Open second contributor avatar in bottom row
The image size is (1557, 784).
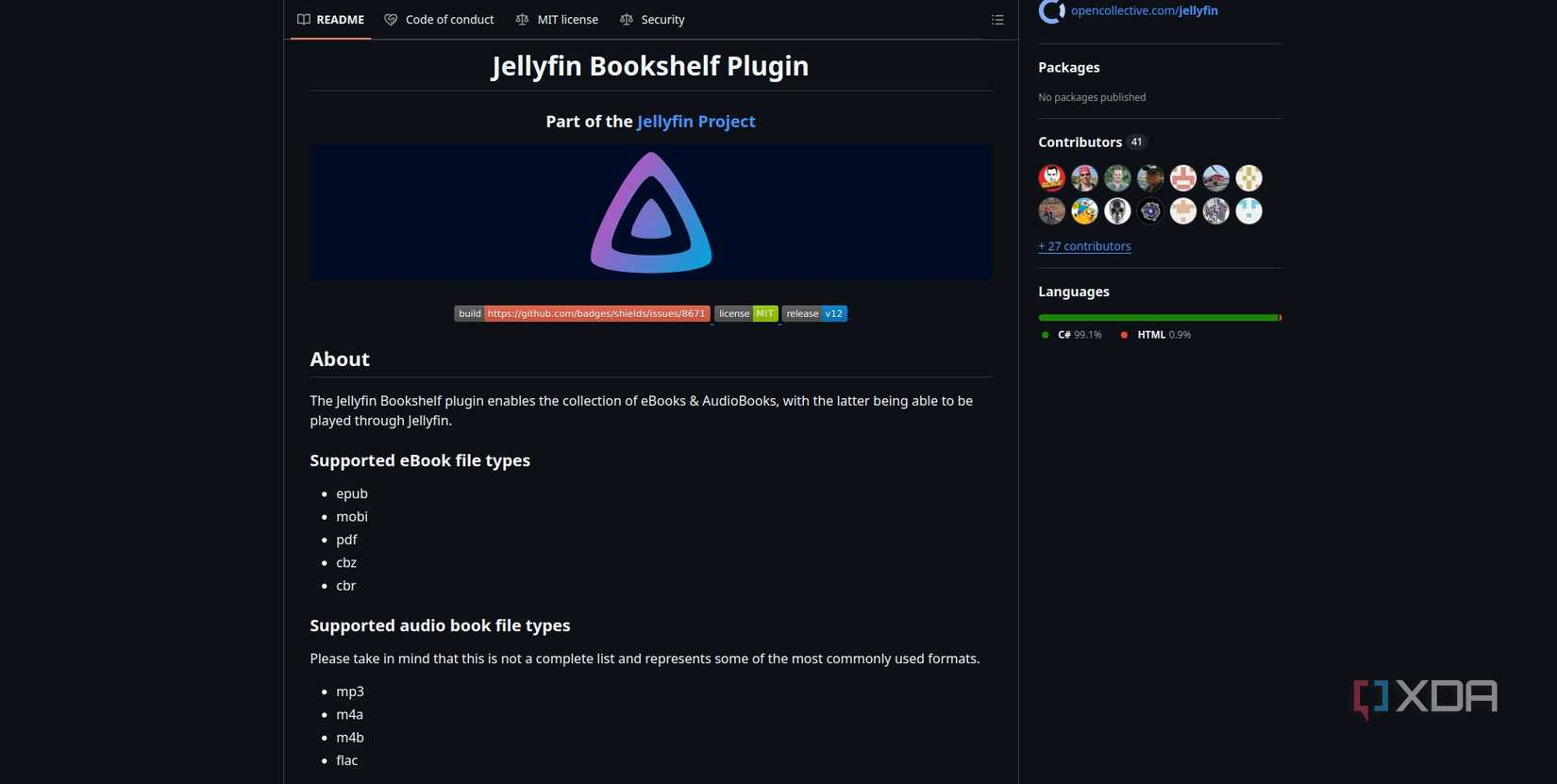[1084, 210]
